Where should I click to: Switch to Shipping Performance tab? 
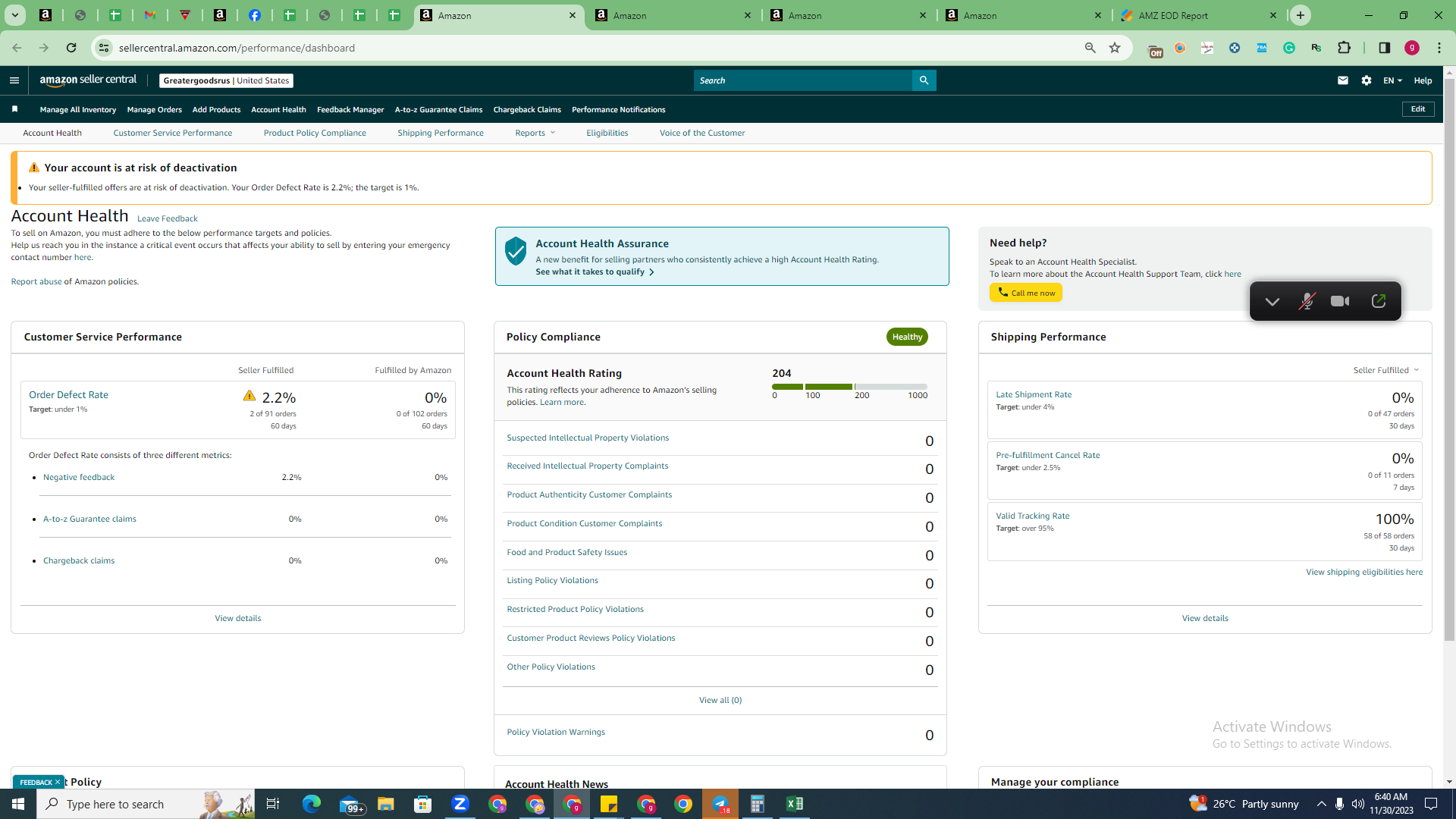click(x=441, y=133)
